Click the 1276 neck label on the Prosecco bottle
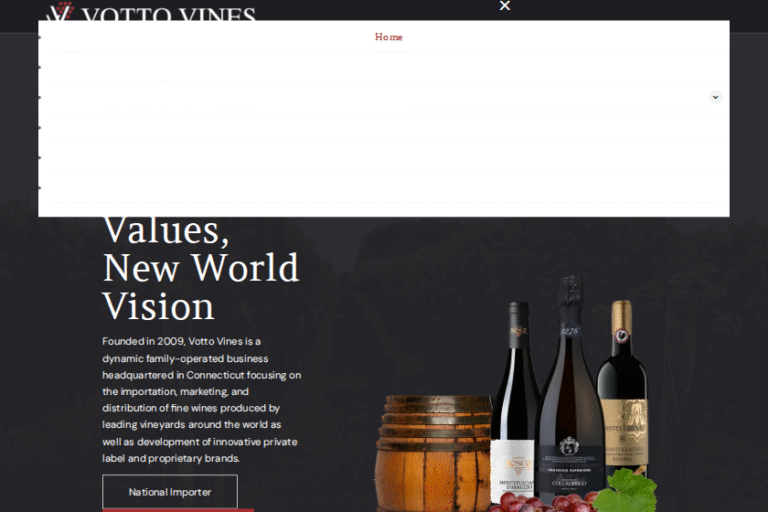The width and height of the screenshot is (768, 512). click(570, 331)
